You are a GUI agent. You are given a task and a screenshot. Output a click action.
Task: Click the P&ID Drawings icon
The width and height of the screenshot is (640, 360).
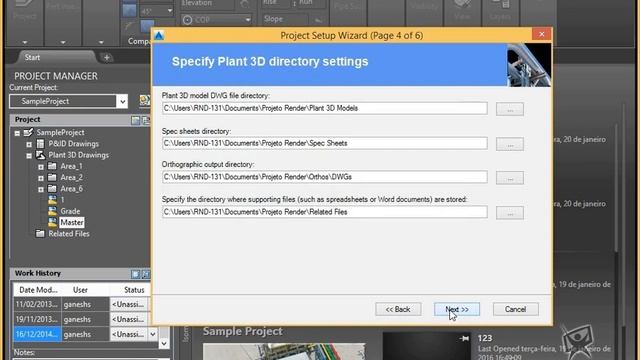pyautogui.click(x=40, y=143)
